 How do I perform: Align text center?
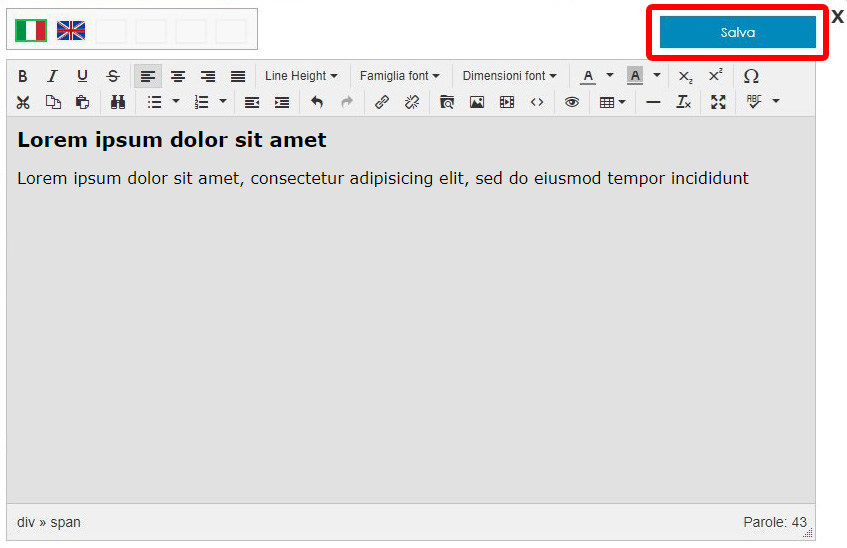(178, 76)
